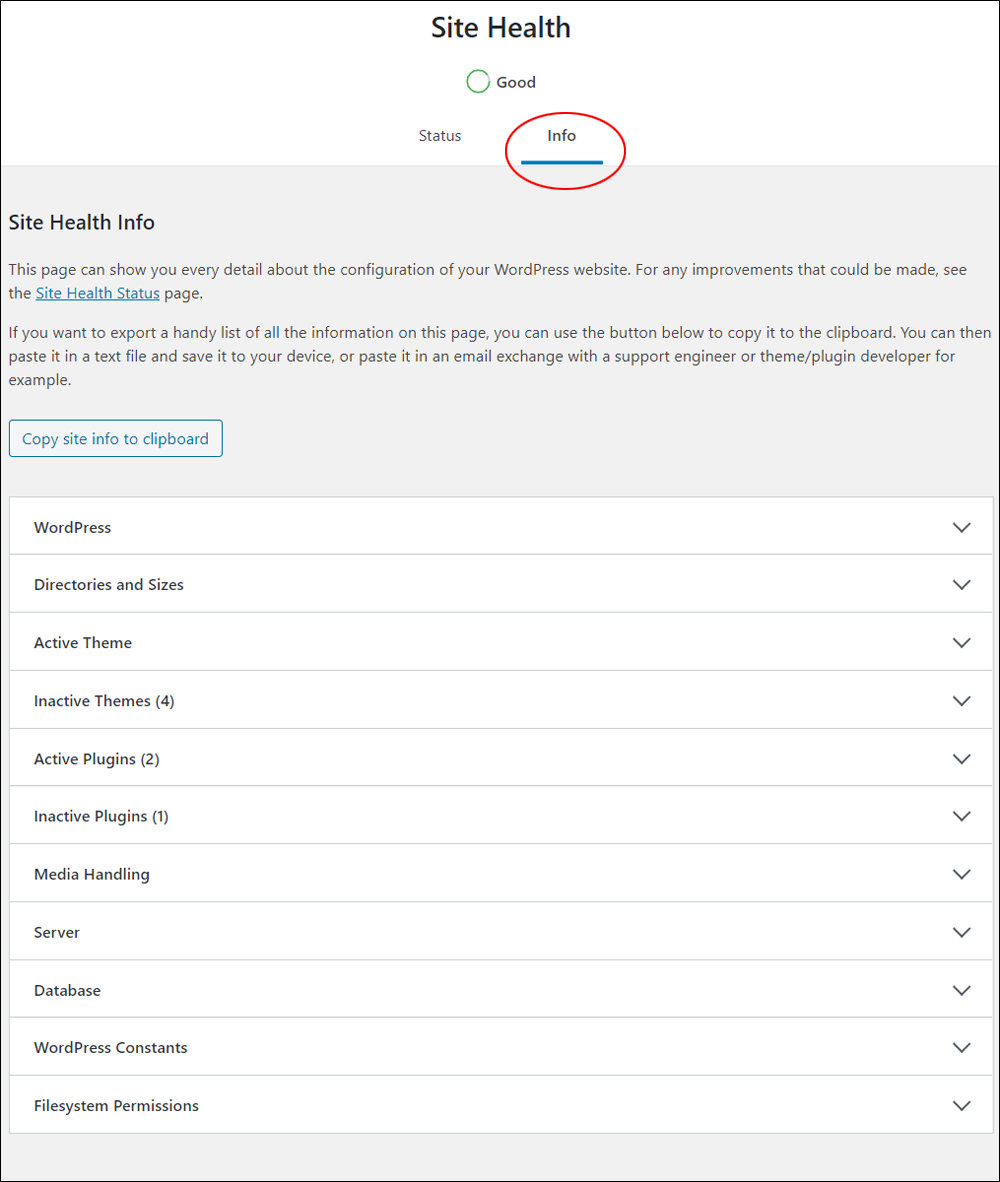This screenshot has width=1000, height=1182.
Task: Expand the WordPress section chevron
Action: [961, 527]
